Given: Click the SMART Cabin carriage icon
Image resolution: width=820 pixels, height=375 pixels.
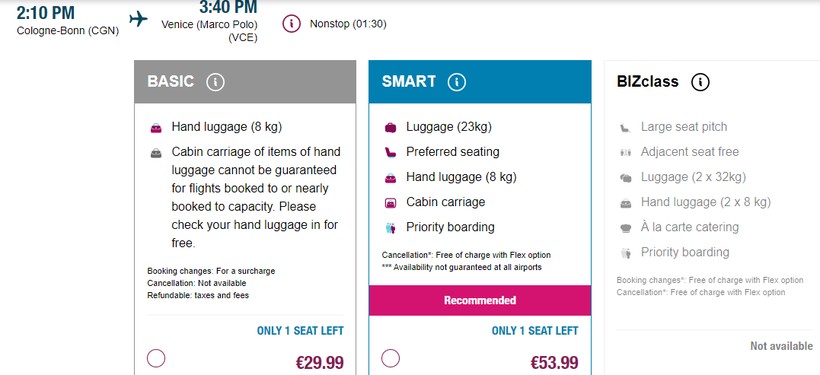Looking at the screenshot, I should [390, 203].
